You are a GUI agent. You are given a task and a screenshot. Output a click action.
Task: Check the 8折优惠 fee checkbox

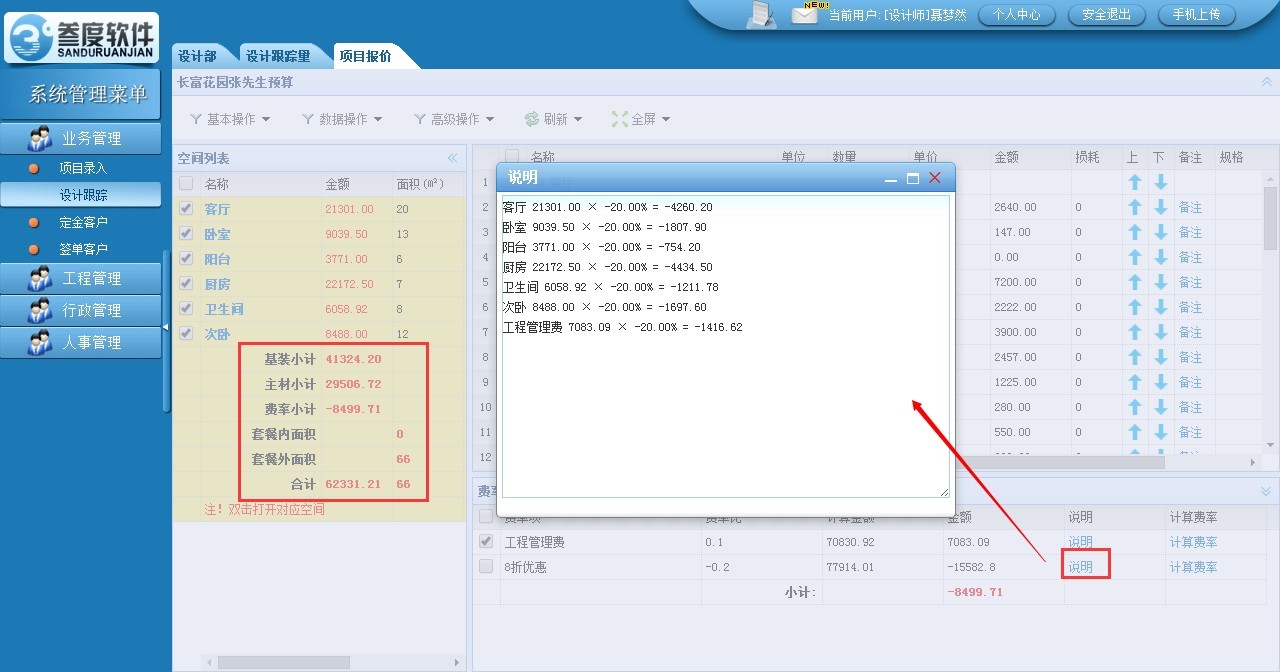486,566
